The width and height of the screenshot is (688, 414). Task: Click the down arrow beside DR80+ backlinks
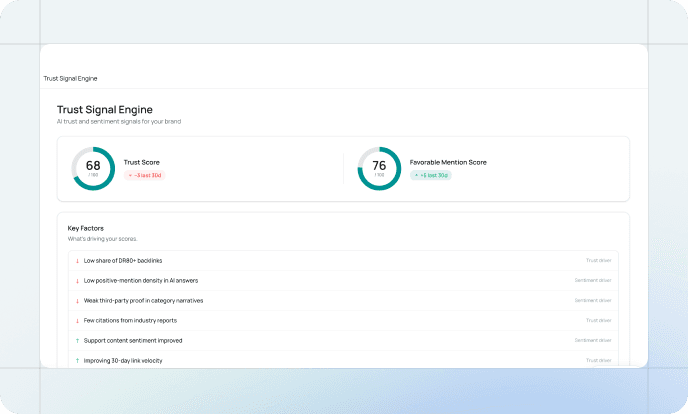click(77, 260)
